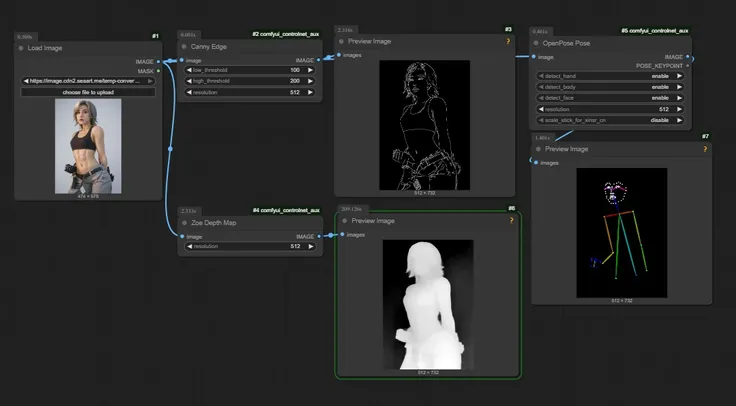The height and width of the screenshot is (406, 736).
Task: Open help on Preview Image node #7
Action: pos(705,149)
